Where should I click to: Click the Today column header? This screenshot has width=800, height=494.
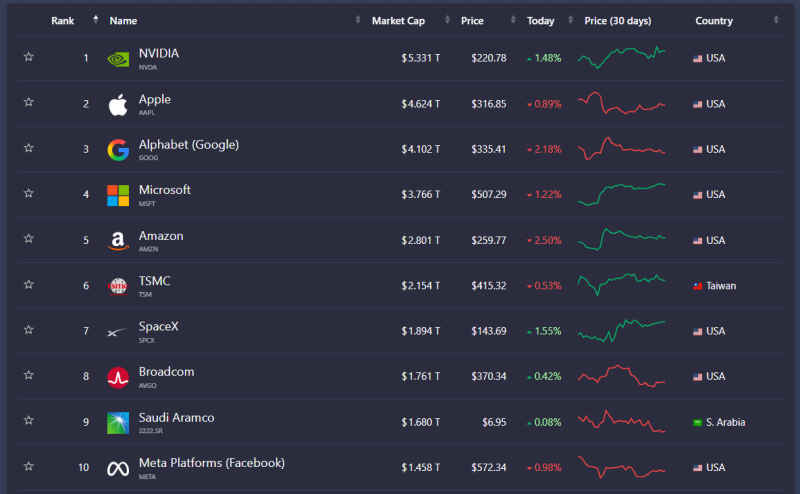coord(540,21)
